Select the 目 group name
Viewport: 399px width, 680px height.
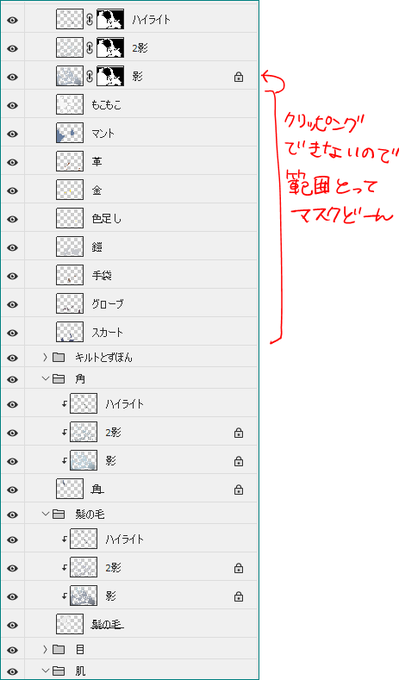(80, 650)
